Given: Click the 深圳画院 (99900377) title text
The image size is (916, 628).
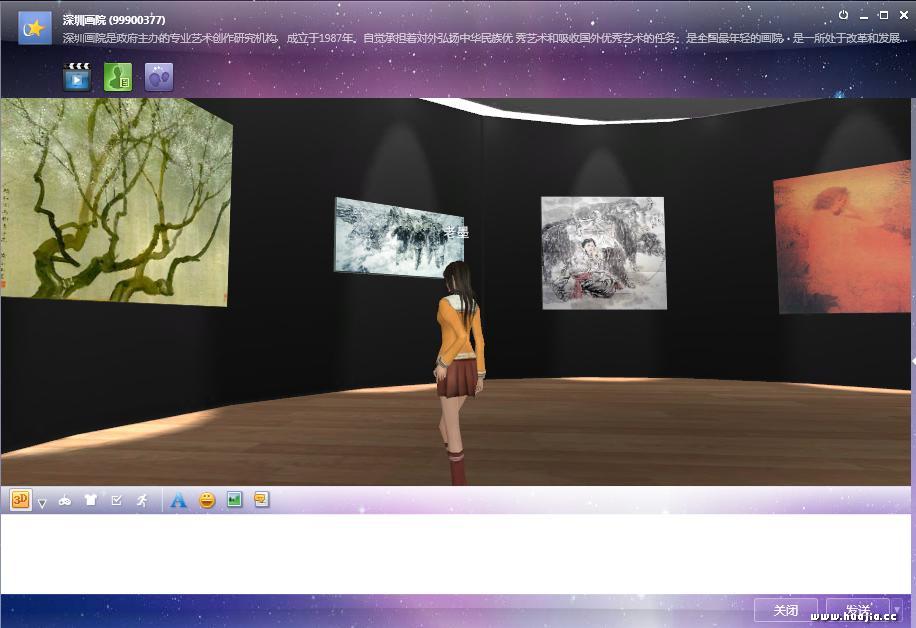Looking at the screenshot, I should (x=114, y=20).
